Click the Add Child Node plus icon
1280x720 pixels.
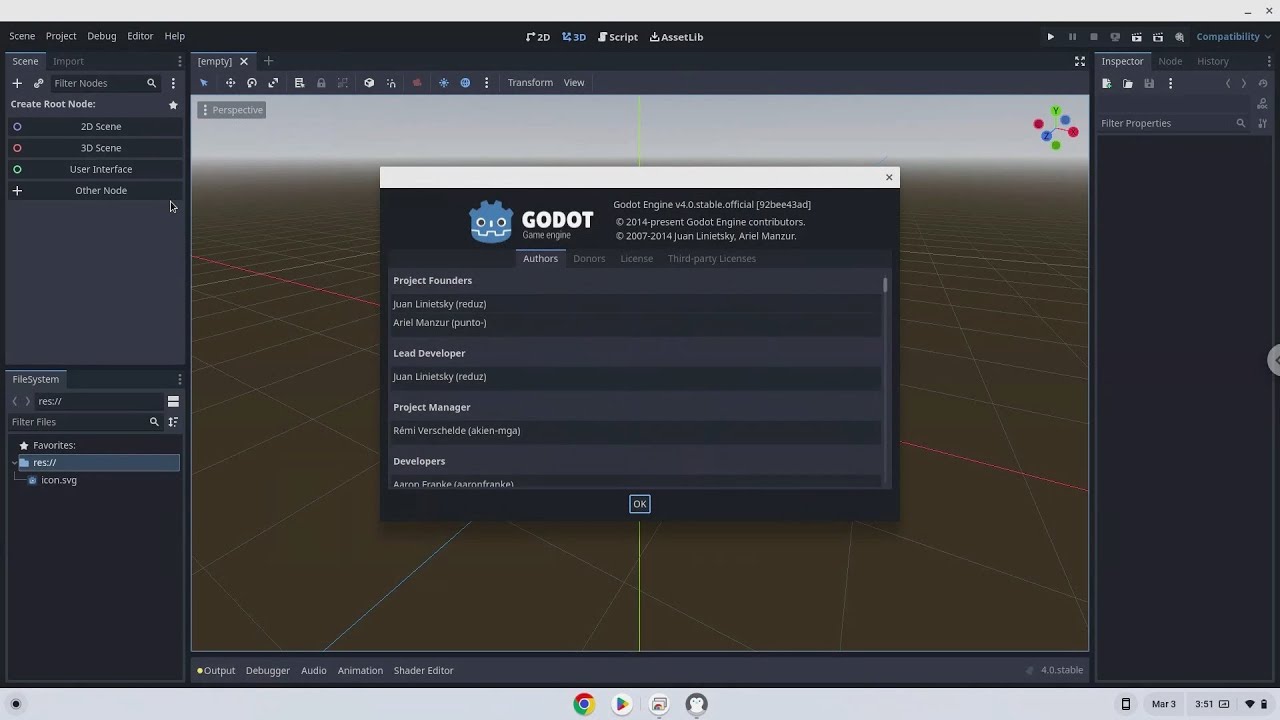(17, 83)
